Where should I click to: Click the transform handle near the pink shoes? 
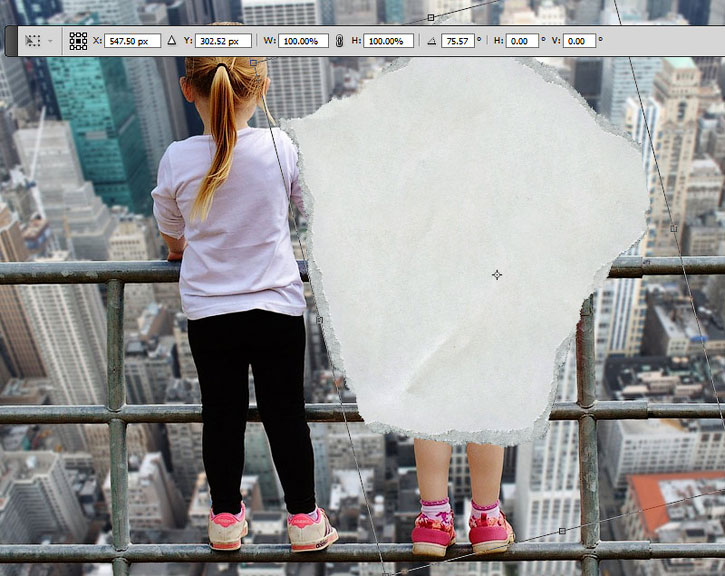click(562, 531)
